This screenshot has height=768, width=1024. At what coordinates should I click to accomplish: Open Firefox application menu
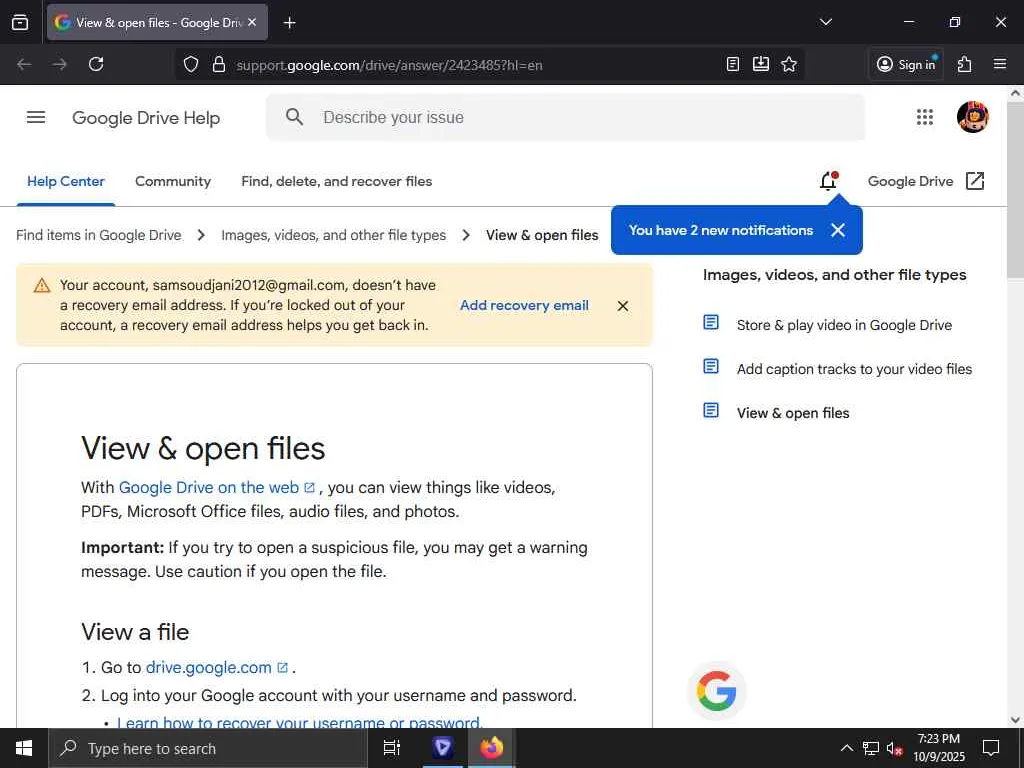pos(1000,64)
